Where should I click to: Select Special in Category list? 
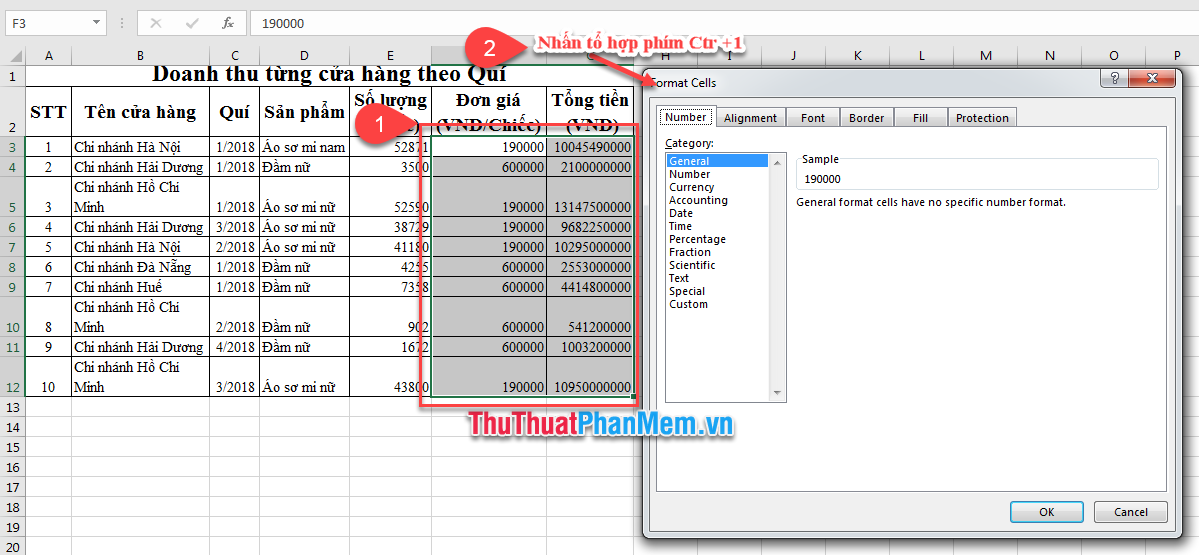(717, 291)
